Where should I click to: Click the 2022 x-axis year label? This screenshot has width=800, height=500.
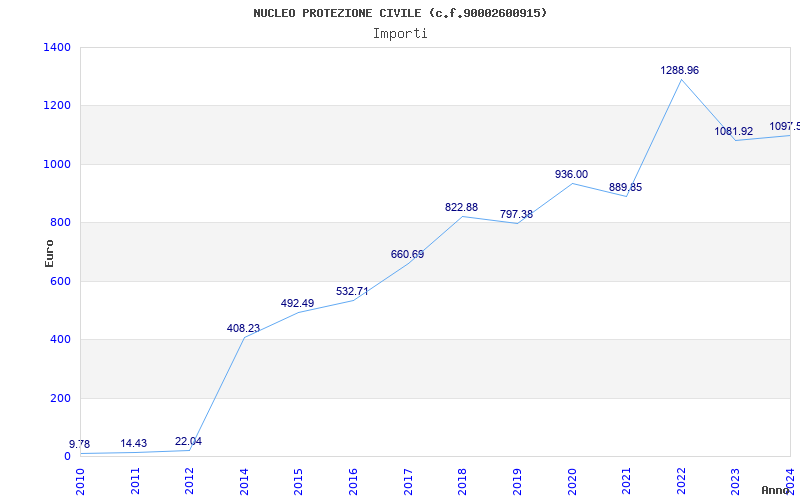681,479
